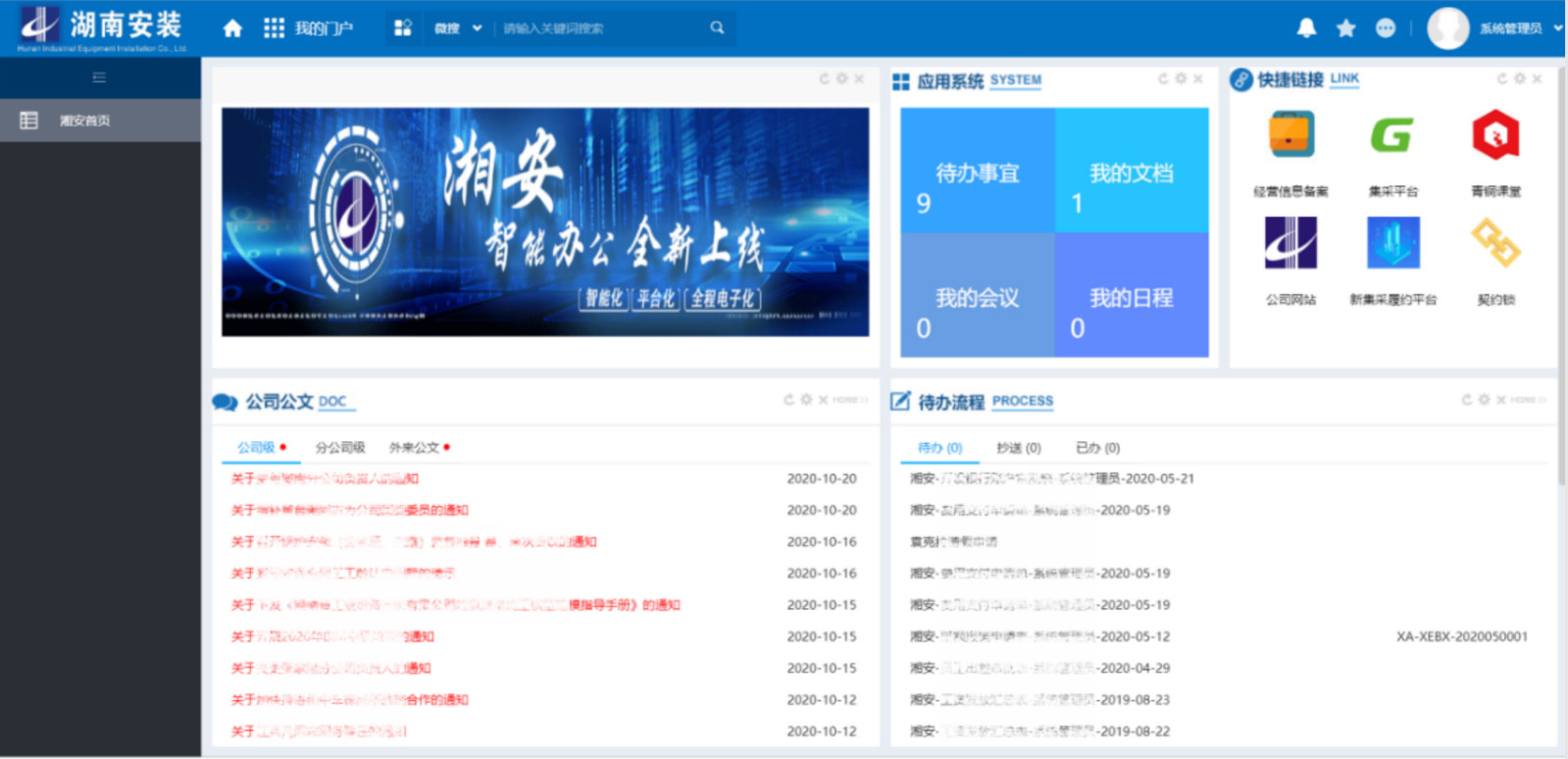Select the 待办 (0) tab
This screenshot has height=759, width=1568.
[939, 447]
